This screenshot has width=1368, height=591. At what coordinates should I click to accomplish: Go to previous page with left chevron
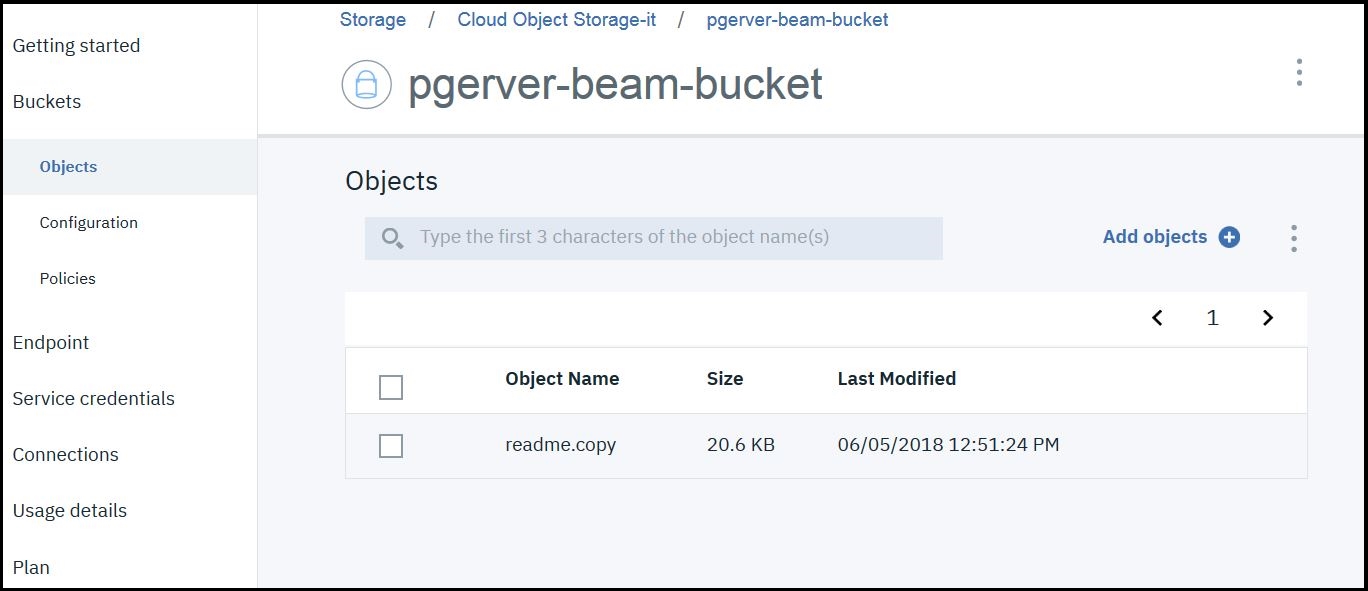pyautogui.click(x=1157, y=318)
